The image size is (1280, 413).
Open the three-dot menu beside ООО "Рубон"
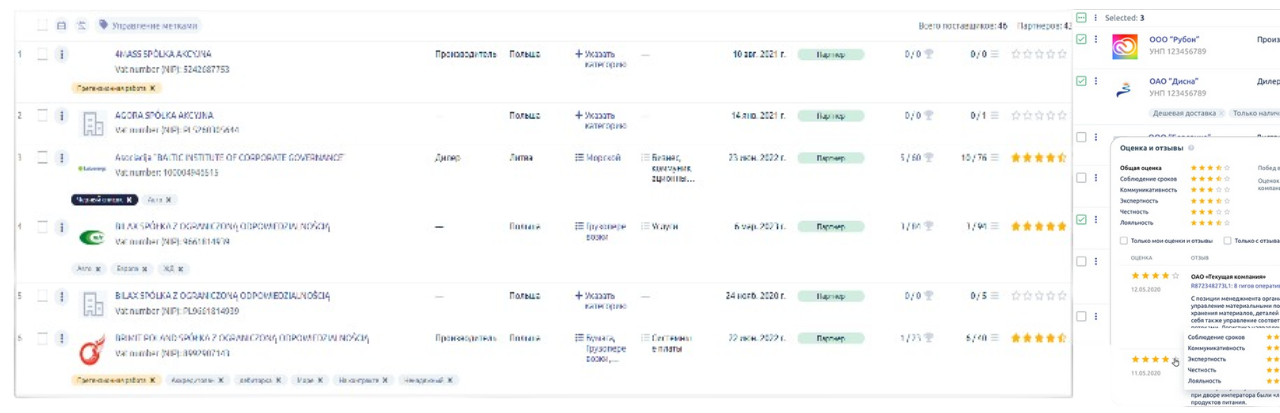tap(1097, 40)
